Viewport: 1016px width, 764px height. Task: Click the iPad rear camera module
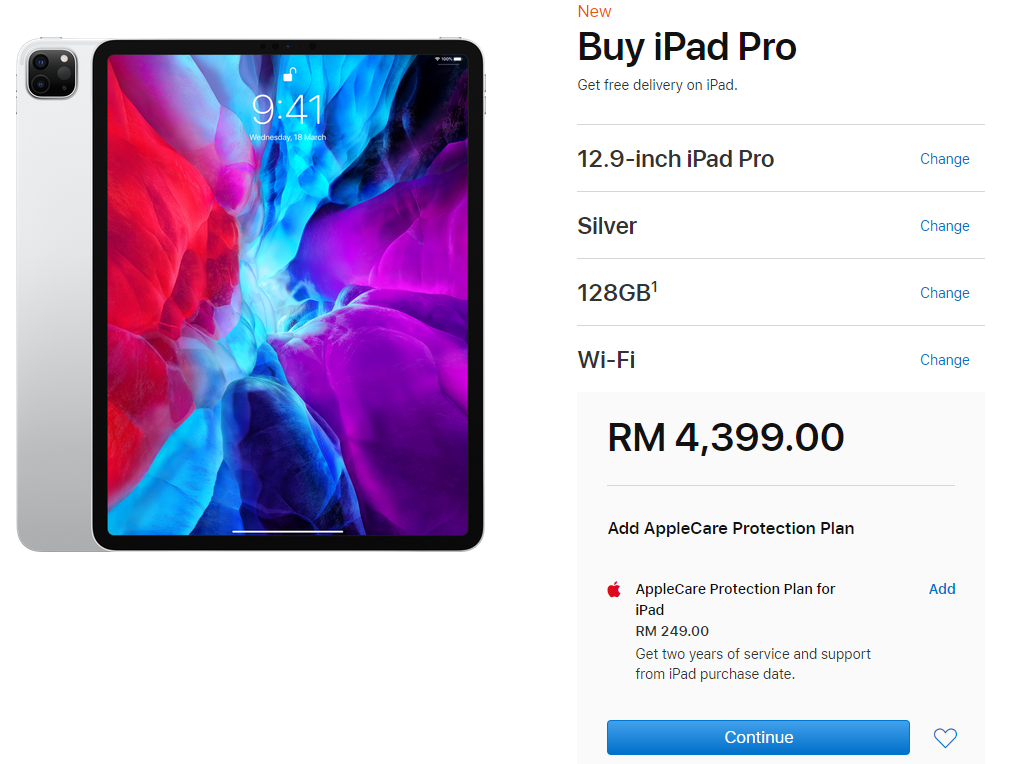(x=51, y=73)
